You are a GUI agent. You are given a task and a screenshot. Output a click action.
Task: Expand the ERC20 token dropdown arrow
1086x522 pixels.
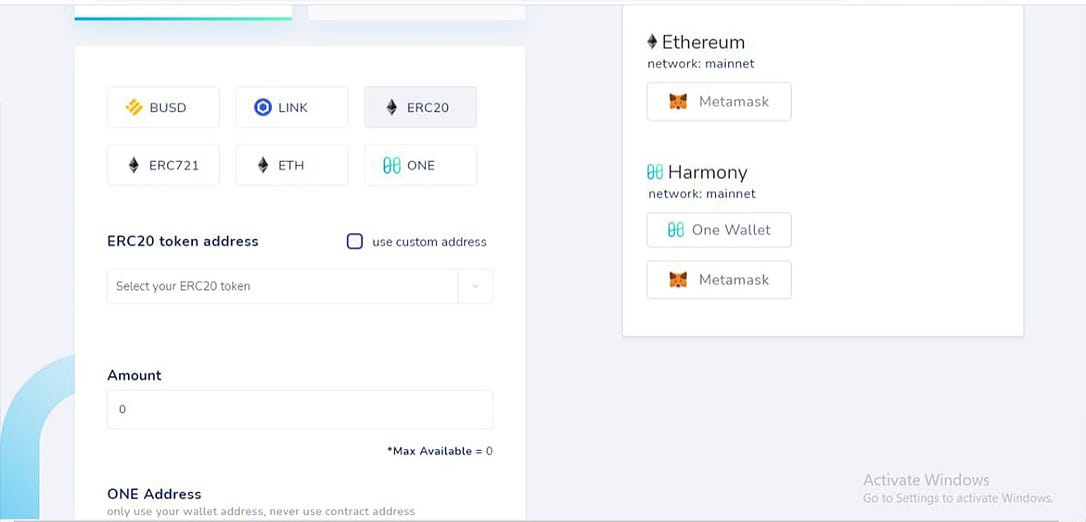(475, 286)
